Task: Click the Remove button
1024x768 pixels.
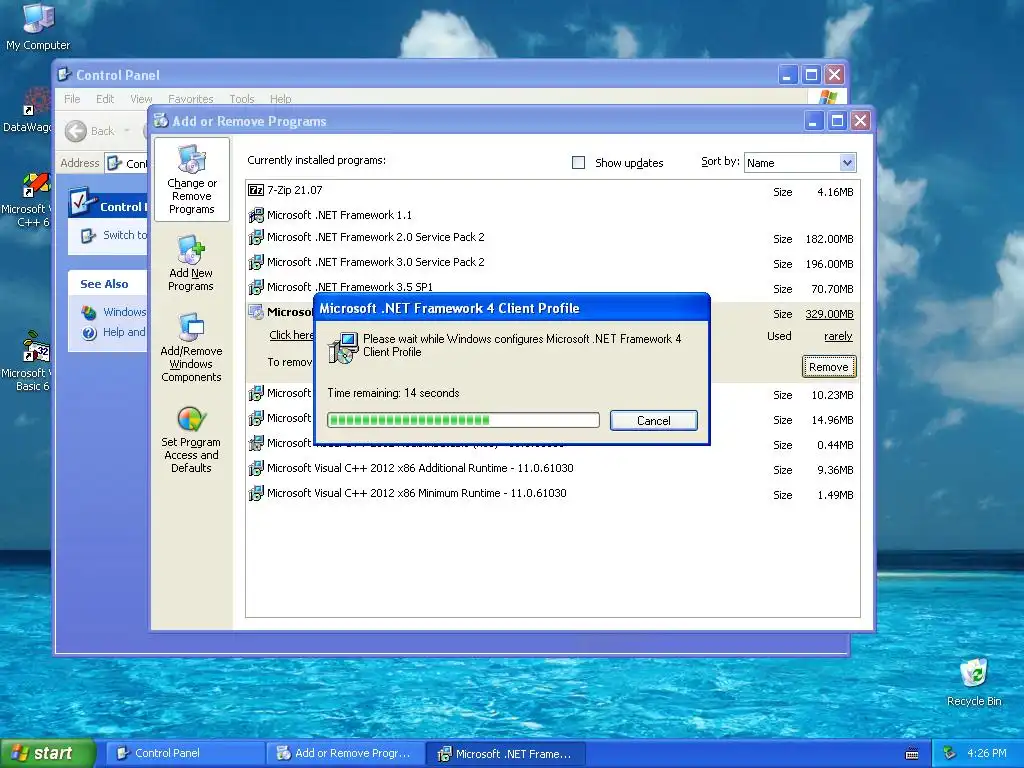Action: (828, 367)
